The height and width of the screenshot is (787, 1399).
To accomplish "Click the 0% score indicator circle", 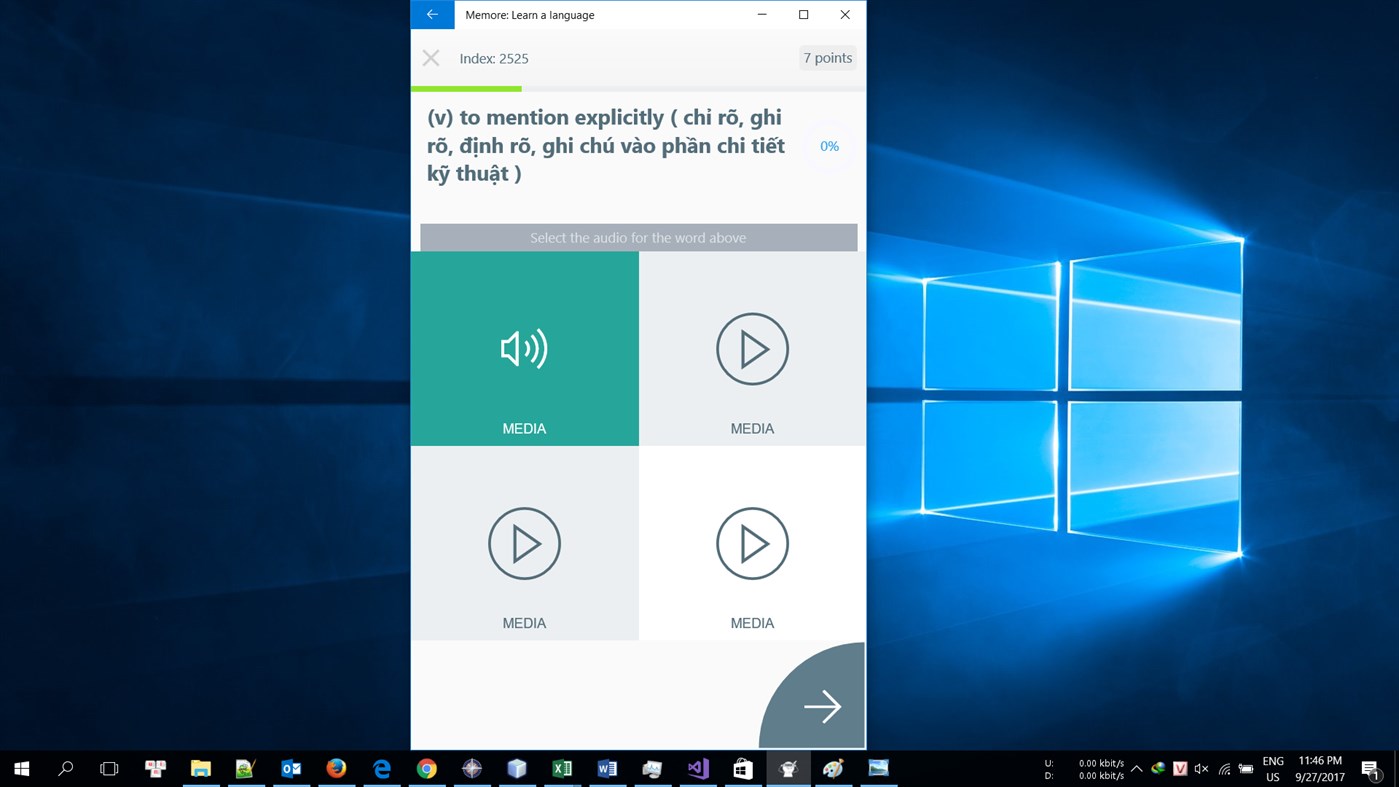I will [x=828, y=145].
